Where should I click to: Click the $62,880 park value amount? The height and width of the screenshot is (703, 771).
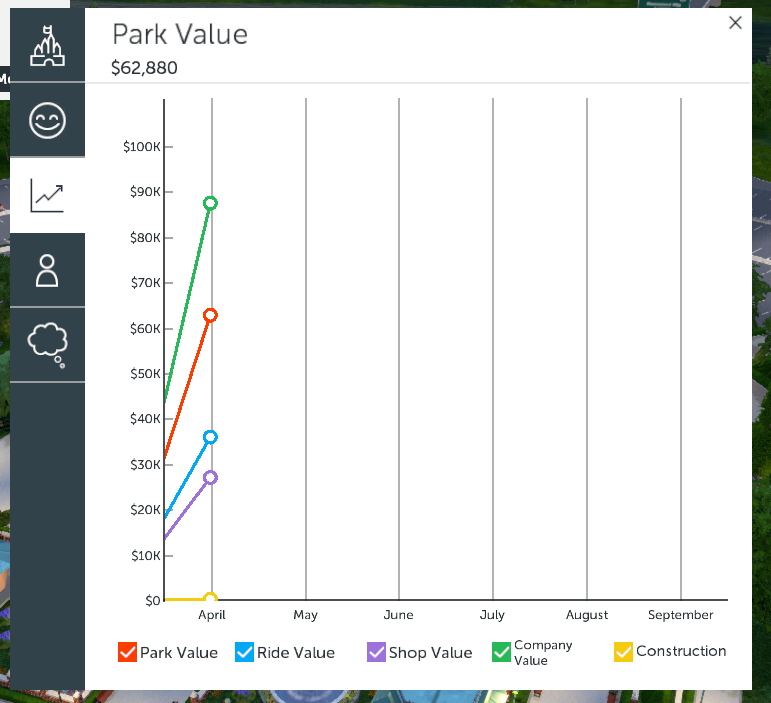pos(145,68)
